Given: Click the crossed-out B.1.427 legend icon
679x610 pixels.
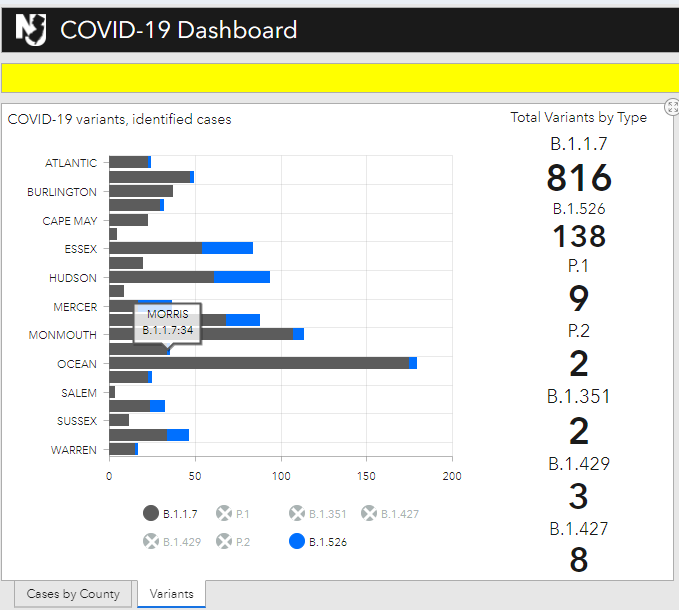Looking at the screenshot, I should coord(369,514).
